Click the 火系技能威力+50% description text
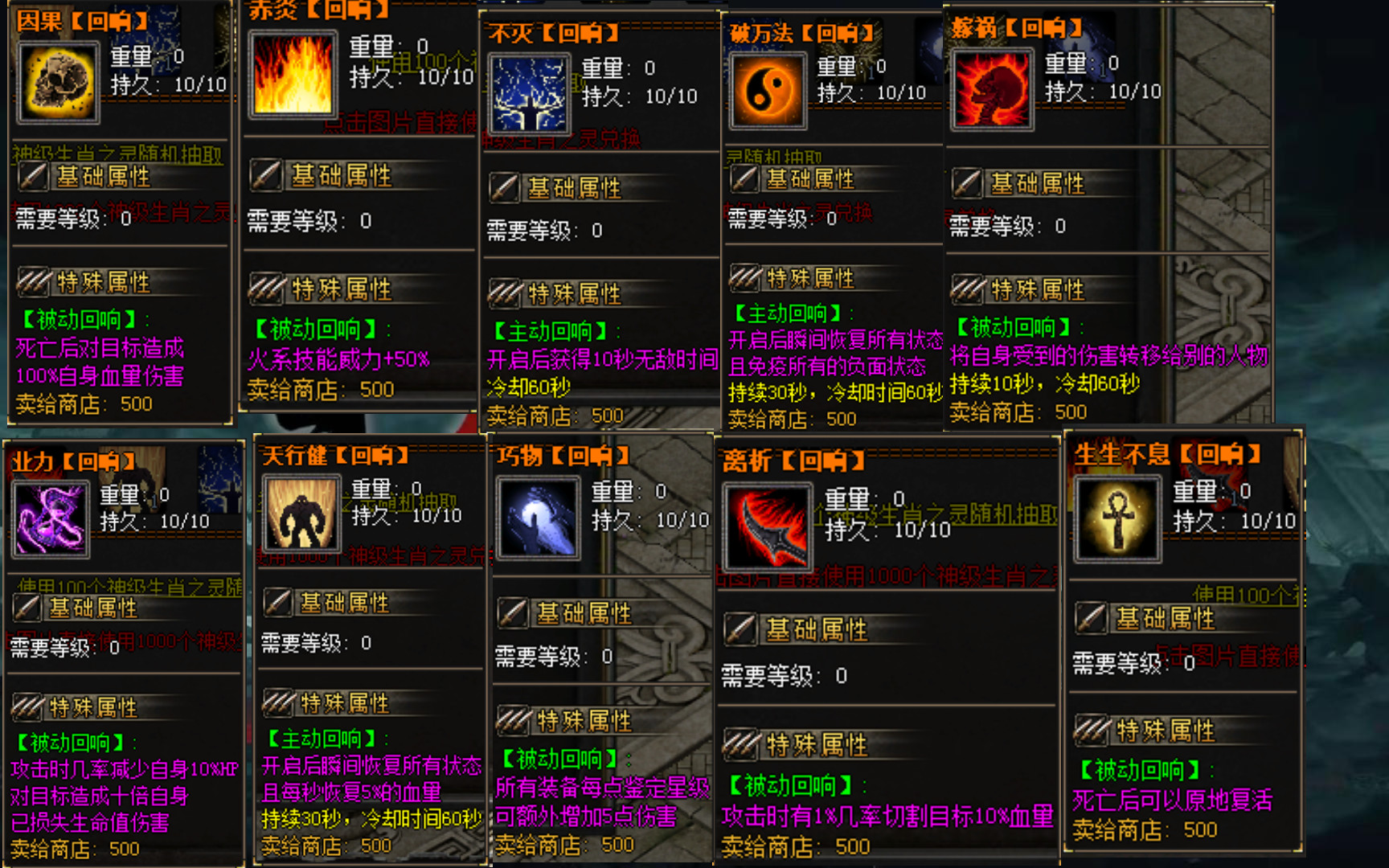The height and width of the screenshot is (868, 1389). tap(338, 359)
